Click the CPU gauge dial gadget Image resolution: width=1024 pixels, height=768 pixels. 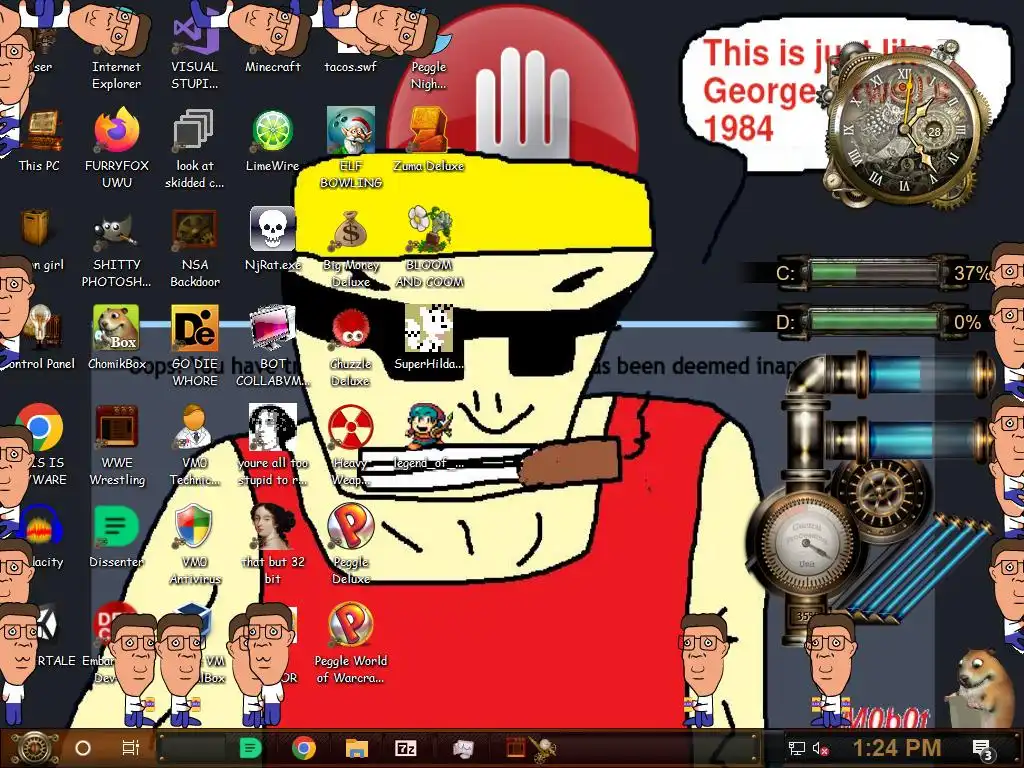click(805, 543)
